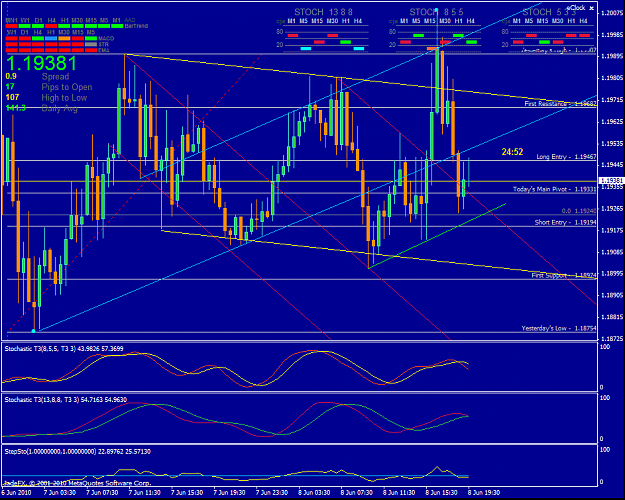Viewport: 625px width, 500px height.
Task: Close the eClock label with the x
Action: point(592,8)
